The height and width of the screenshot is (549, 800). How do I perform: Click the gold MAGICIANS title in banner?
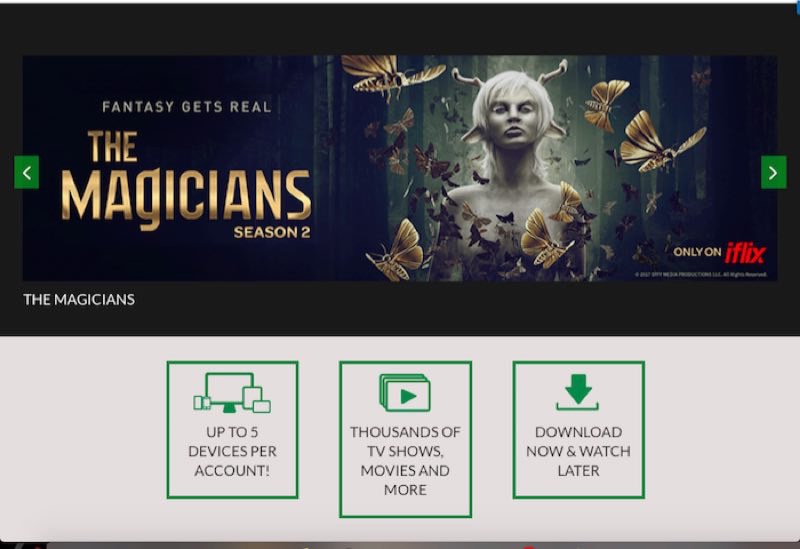[186, 198]
